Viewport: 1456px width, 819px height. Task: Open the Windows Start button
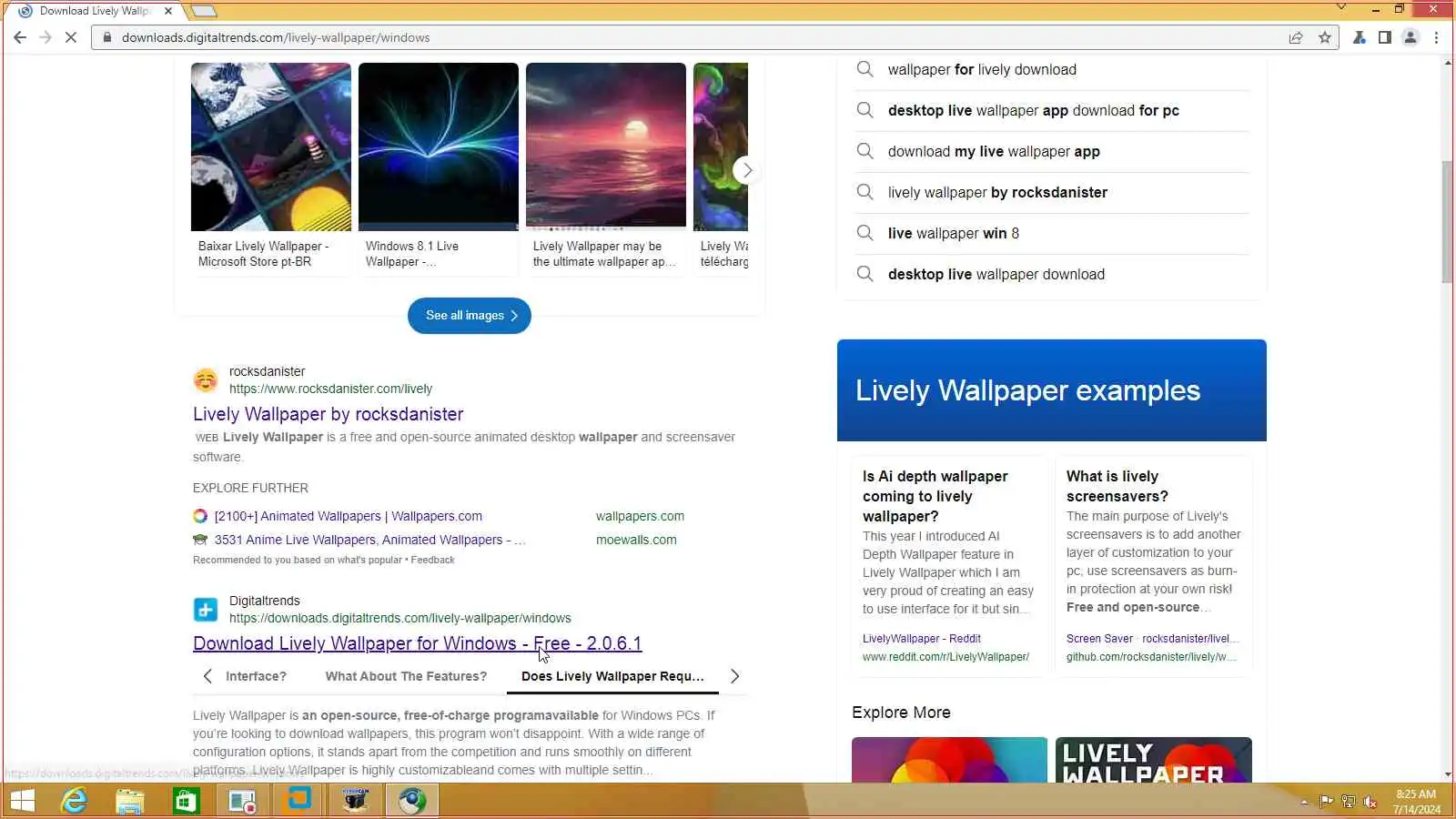pyautogui.click(x=23, y=801)
